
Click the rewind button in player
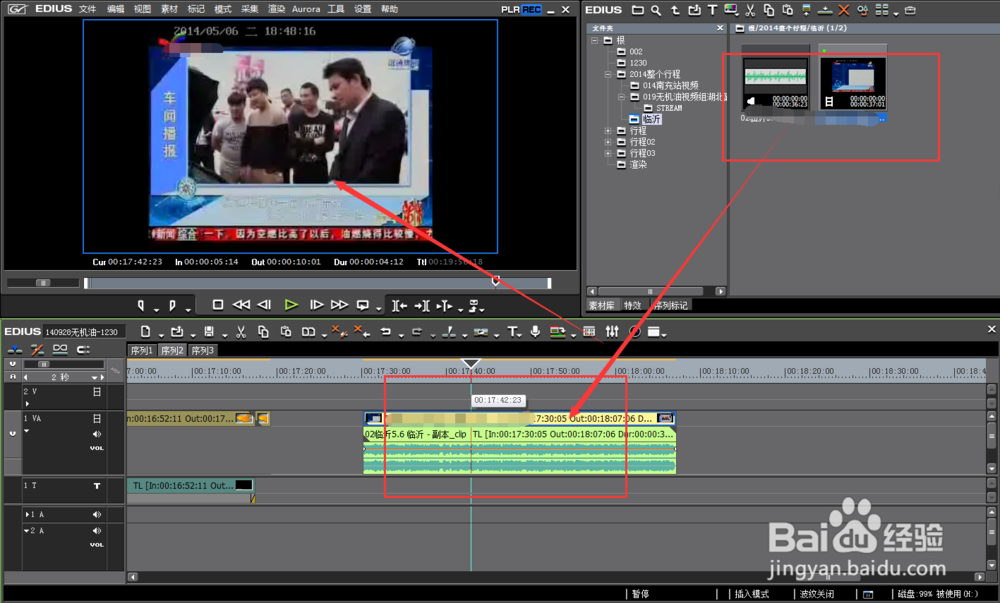coord(241,305)
